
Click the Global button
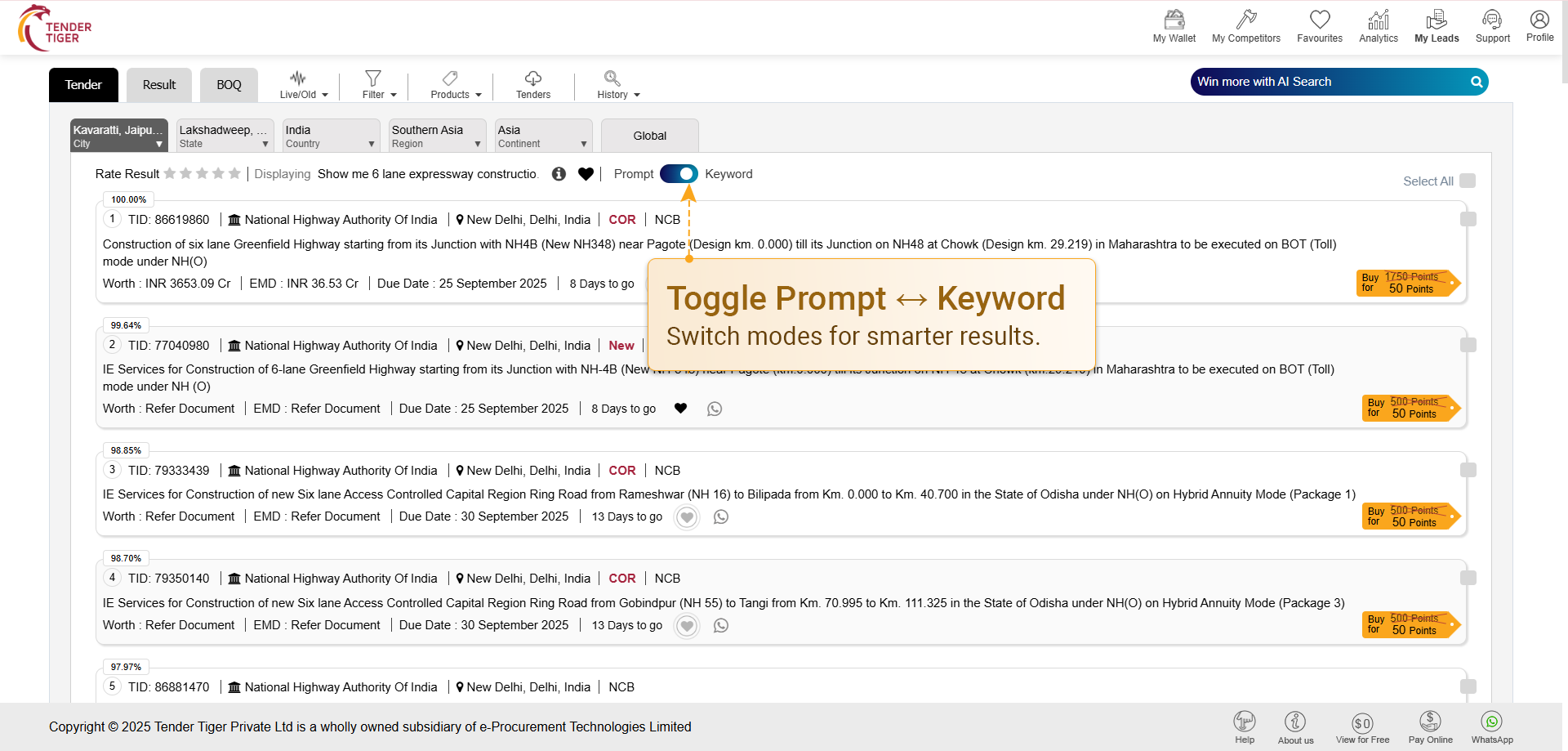pyautogui.click(x=649, y=136)
